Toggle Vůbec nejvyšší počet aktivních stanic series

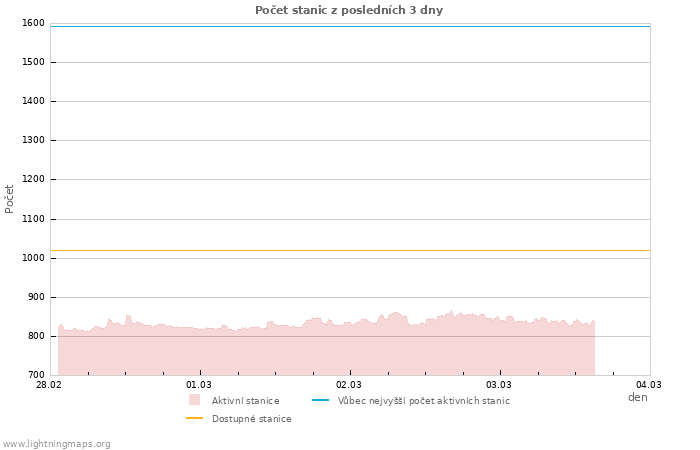click(423, 401)
